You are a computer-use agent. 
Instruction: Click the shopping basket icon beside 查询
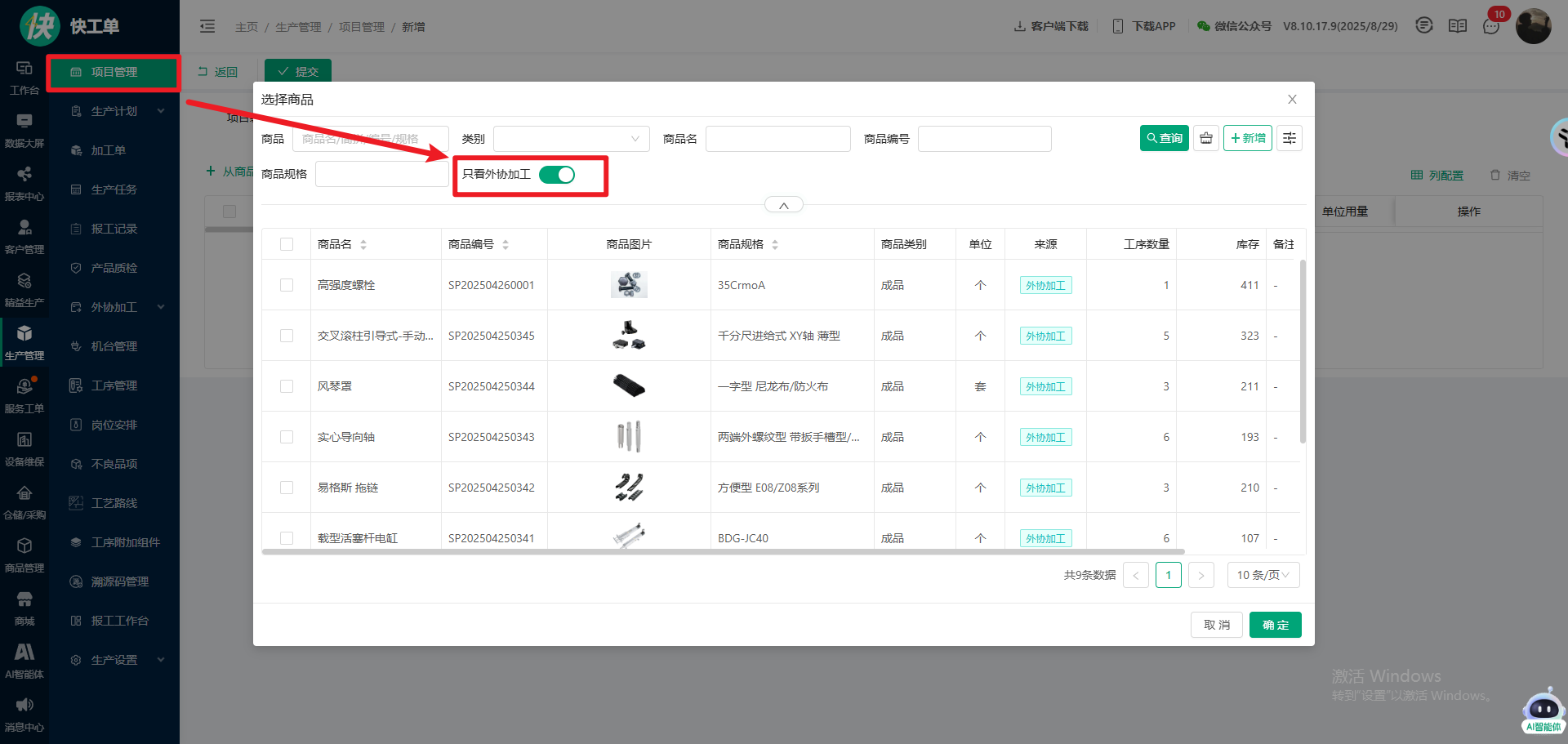coord(1205,138)
